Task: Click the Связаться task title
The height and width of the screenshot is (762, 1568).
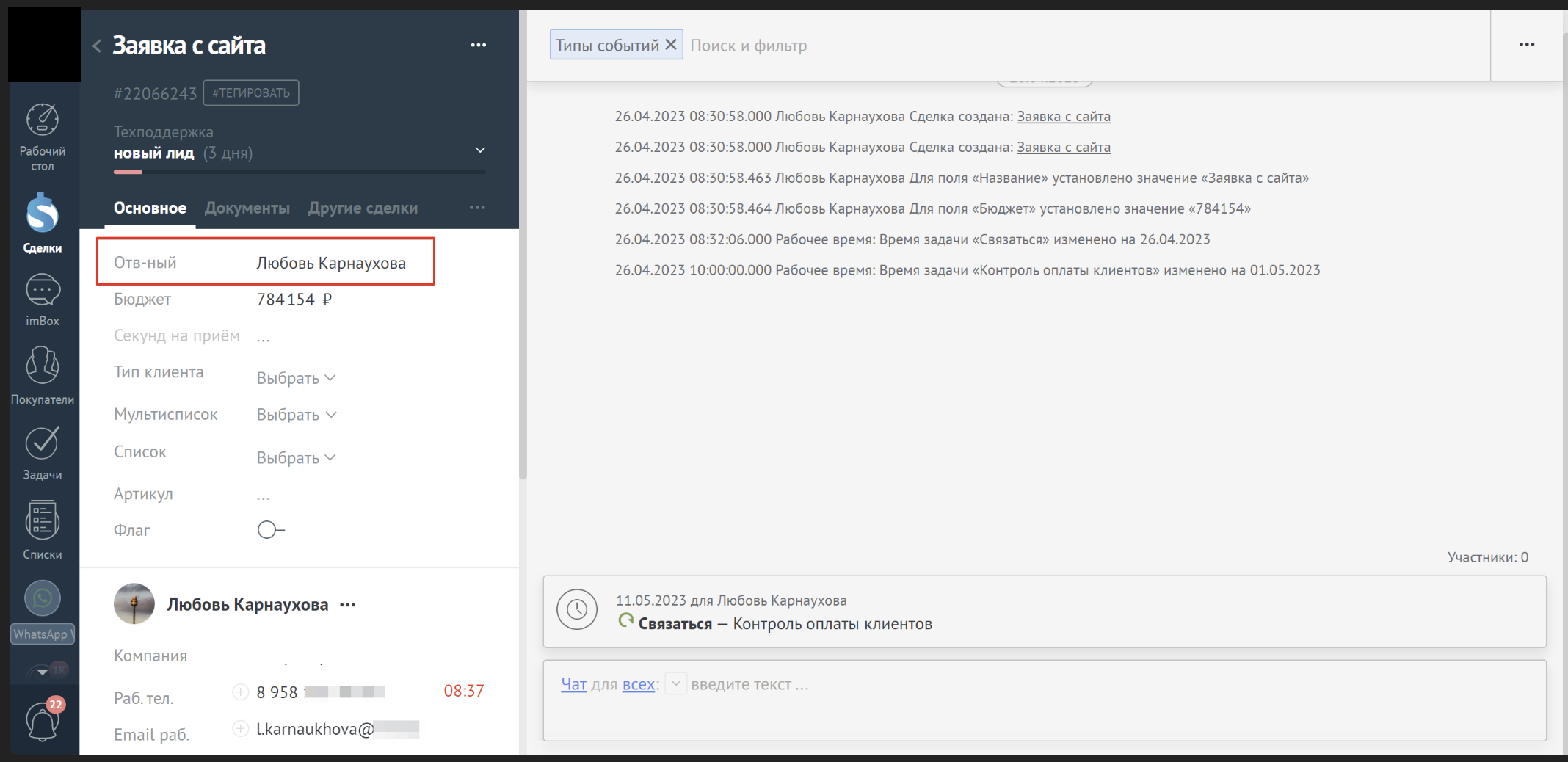Action: [675, 624]
